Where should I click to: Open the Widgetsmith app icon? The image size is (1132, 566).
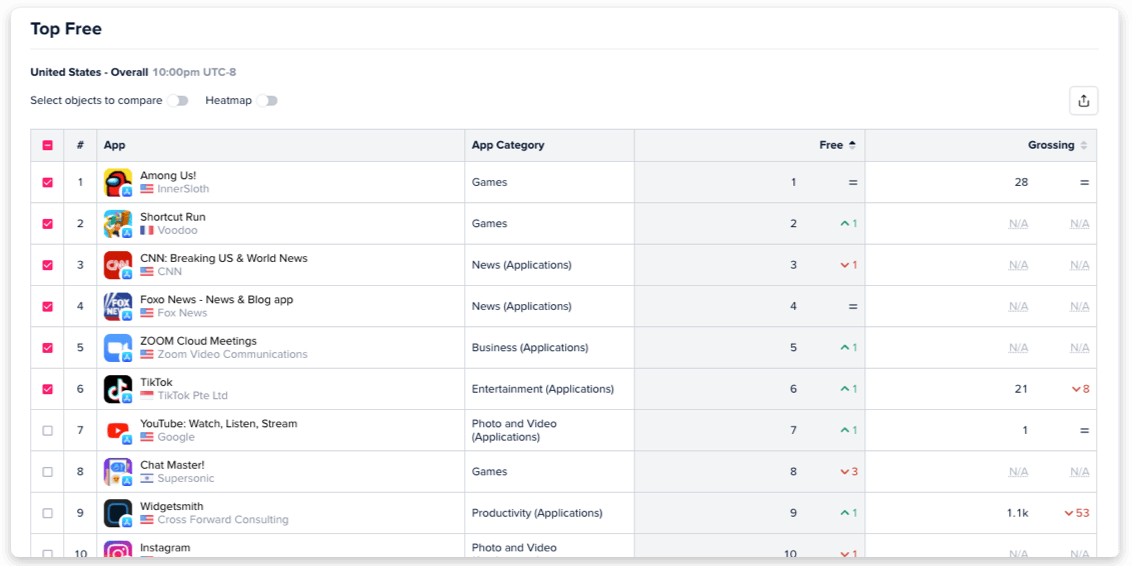click(118, 513)
